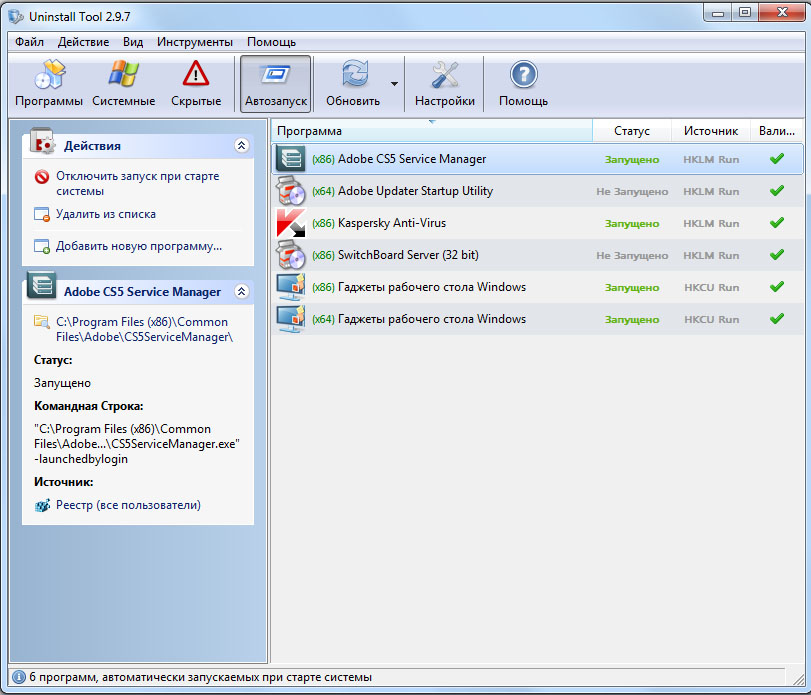Viewport: 811px width, 695px height.
Task: Show Скрытые programs with warning icon
Action: [x=196, y=84]
